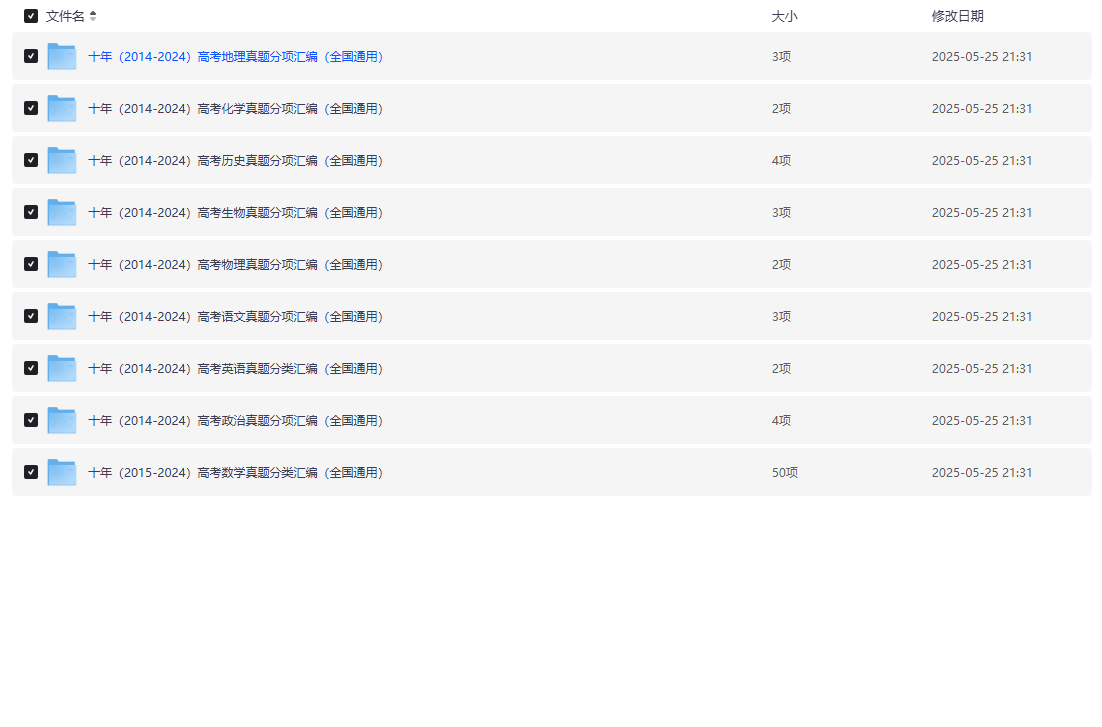Viewport: 1102px width, 727px height.
Task: Click the folder icon for 高考历史真题分项汇编
Action: pyautogui.click(x=62, y=161)
